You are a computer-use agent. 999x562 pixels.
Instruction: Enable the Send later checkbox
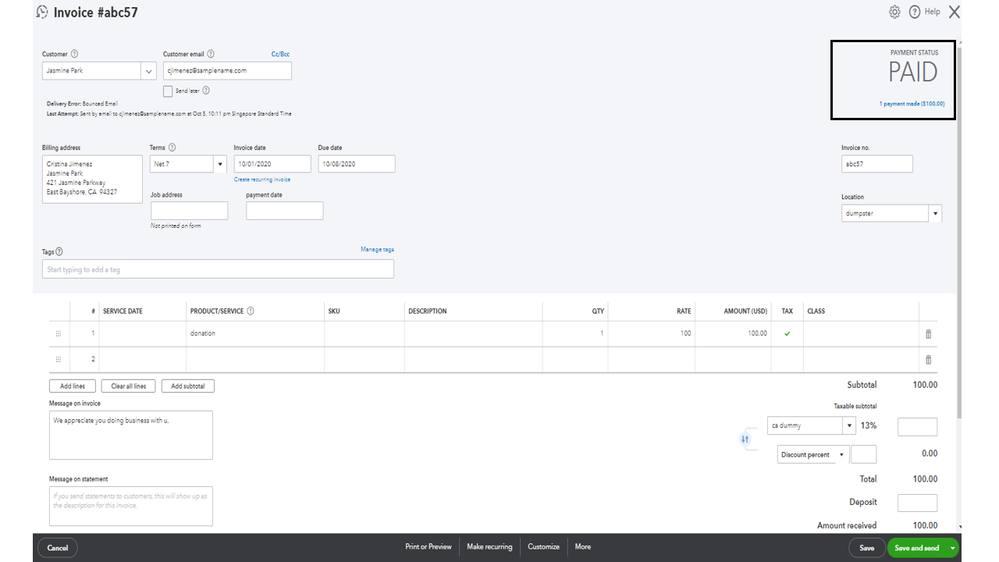point(168,91)
